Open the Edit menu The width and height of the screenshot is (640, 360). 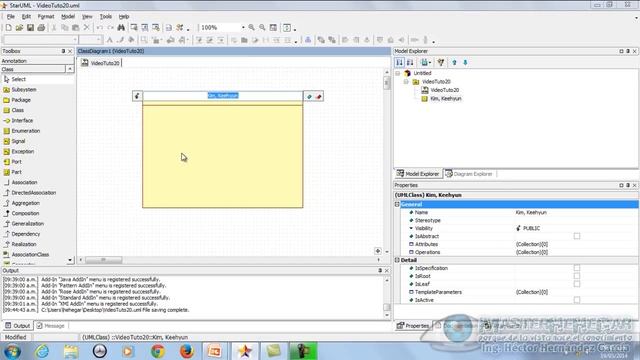click(26, 17)
